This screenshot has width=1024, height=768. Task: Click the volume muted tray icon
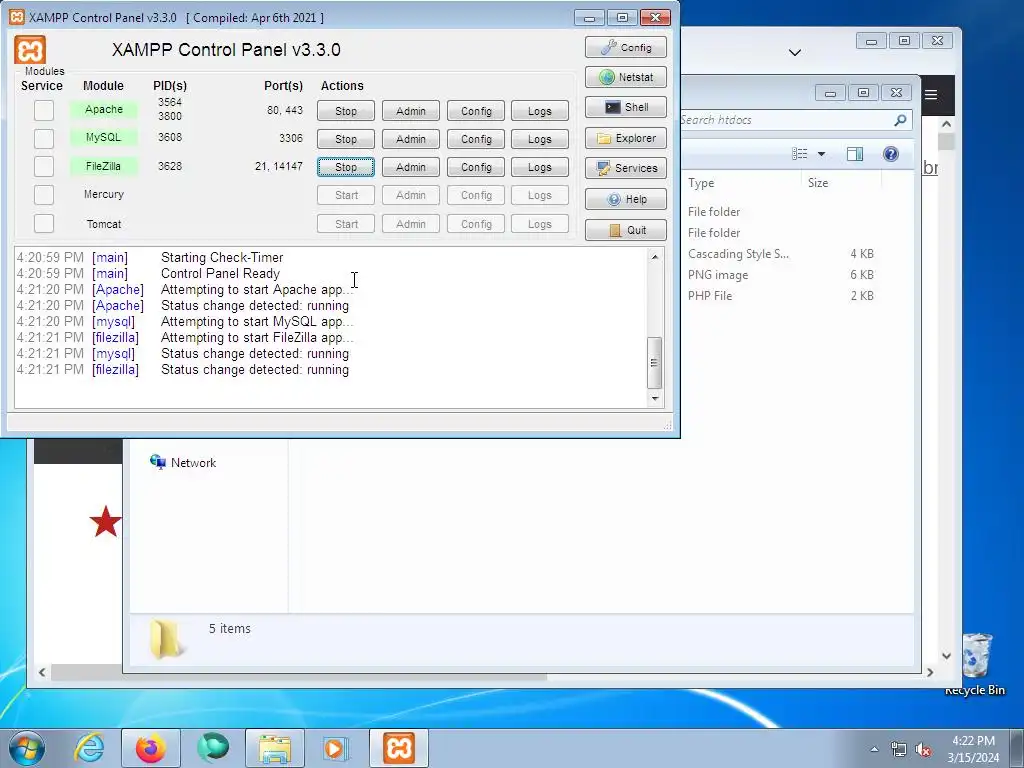coord(923,750)
